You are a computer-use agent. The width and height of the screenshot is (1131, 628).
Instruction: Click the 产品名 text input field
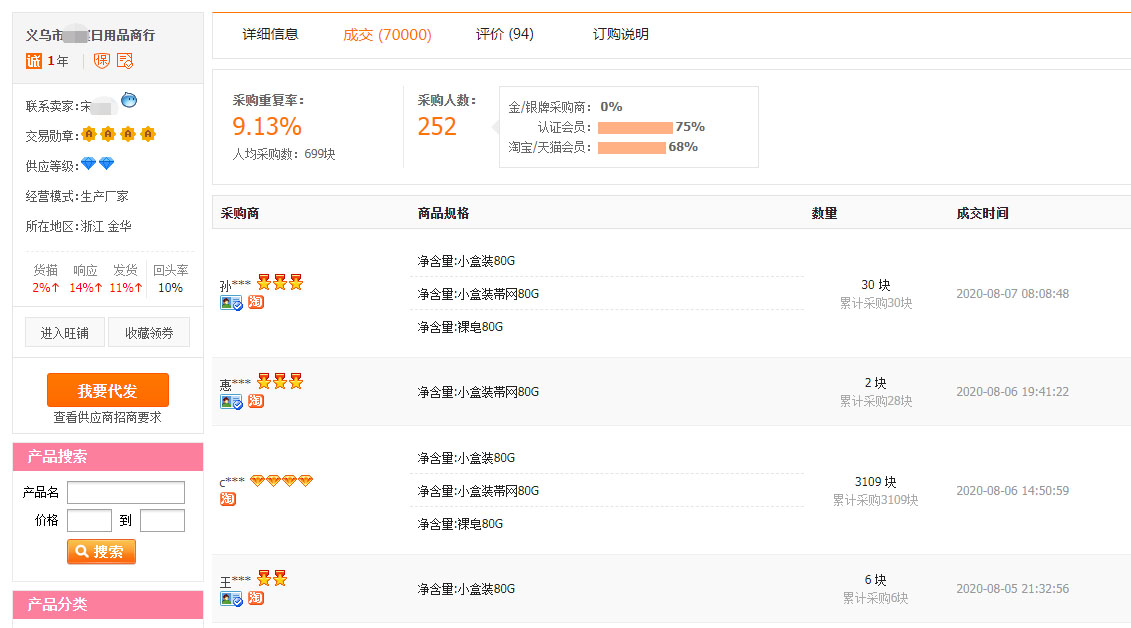pos(126,492)
